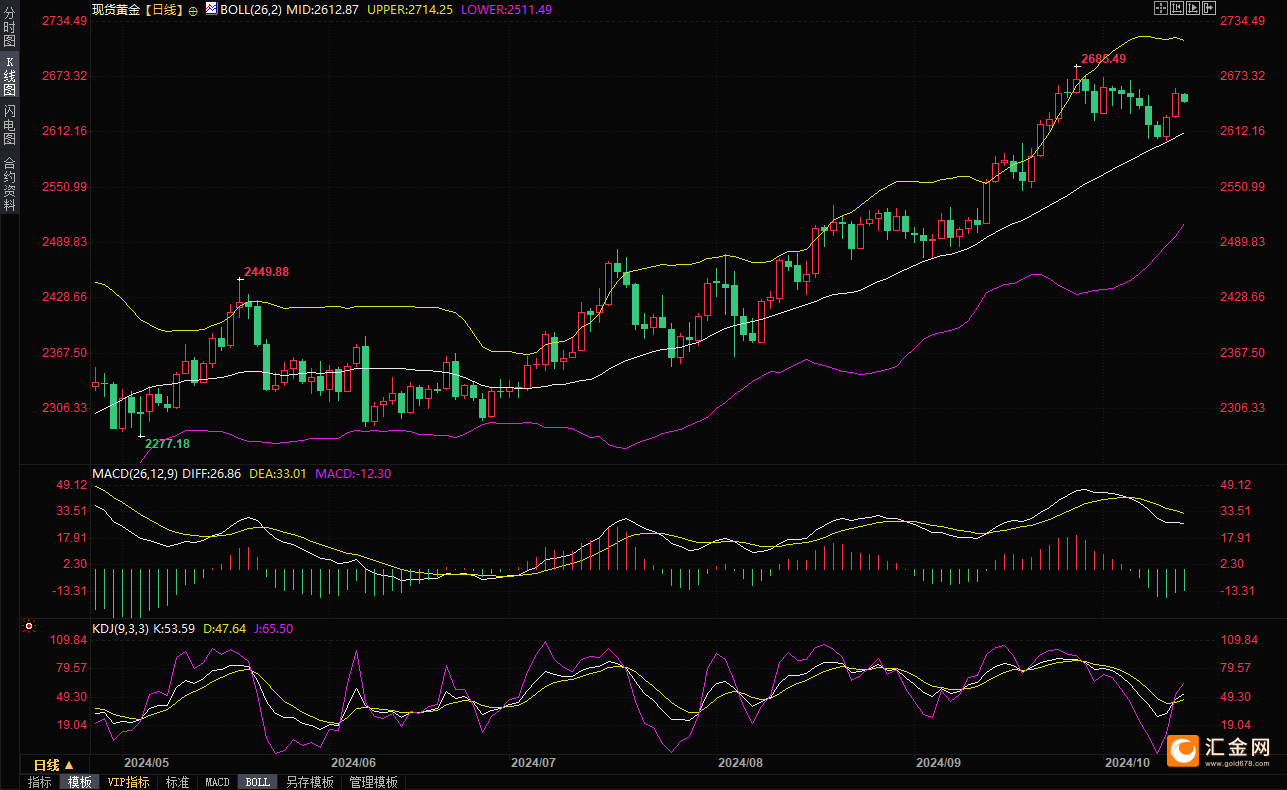The height and width of the screenshot is (790, 1287).
Task: Click the BOLL indicator chart icon
Action: point(211,9)
